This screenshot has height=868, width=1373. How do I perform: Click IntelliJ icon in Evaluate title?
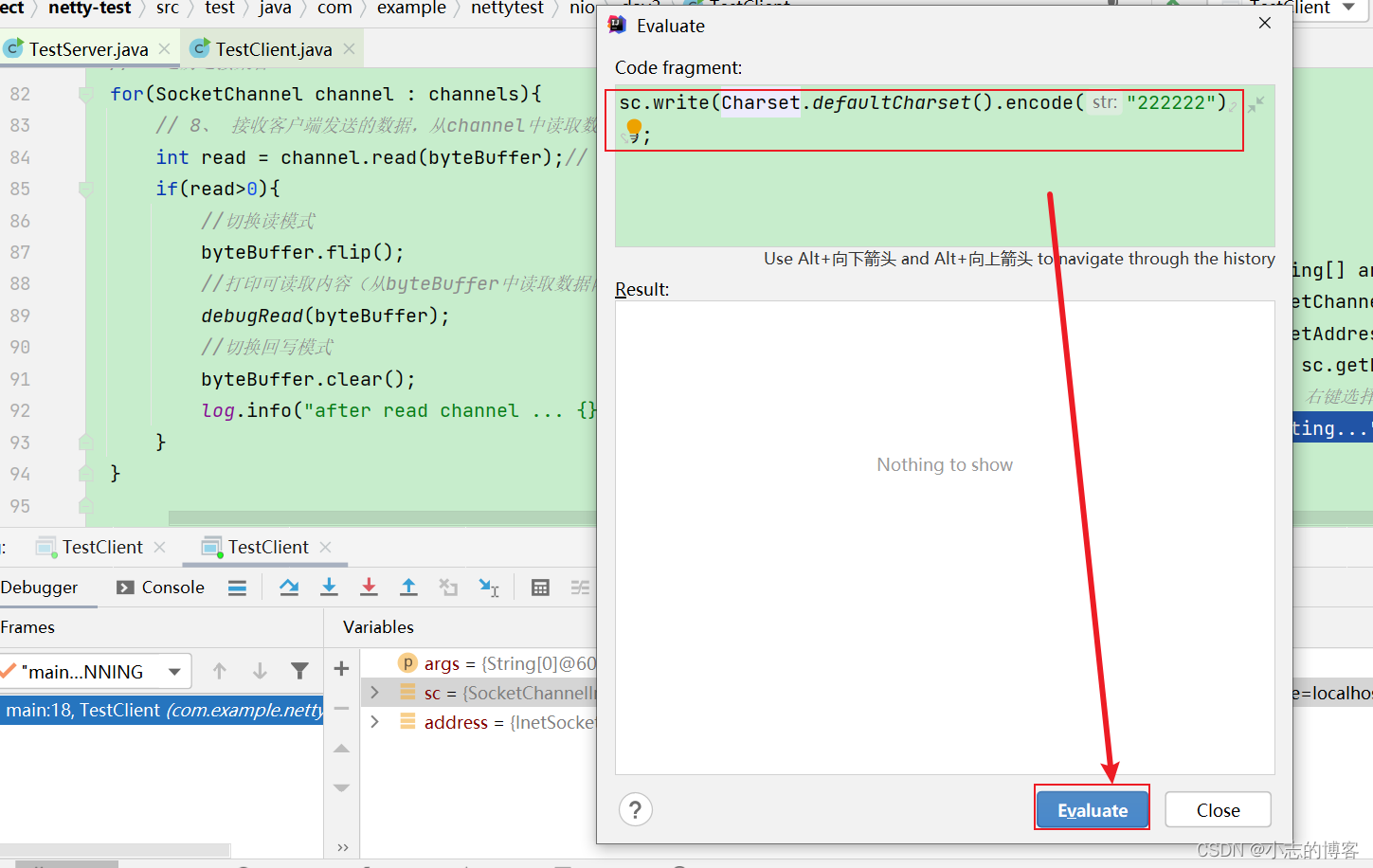[x=617, y=25]
